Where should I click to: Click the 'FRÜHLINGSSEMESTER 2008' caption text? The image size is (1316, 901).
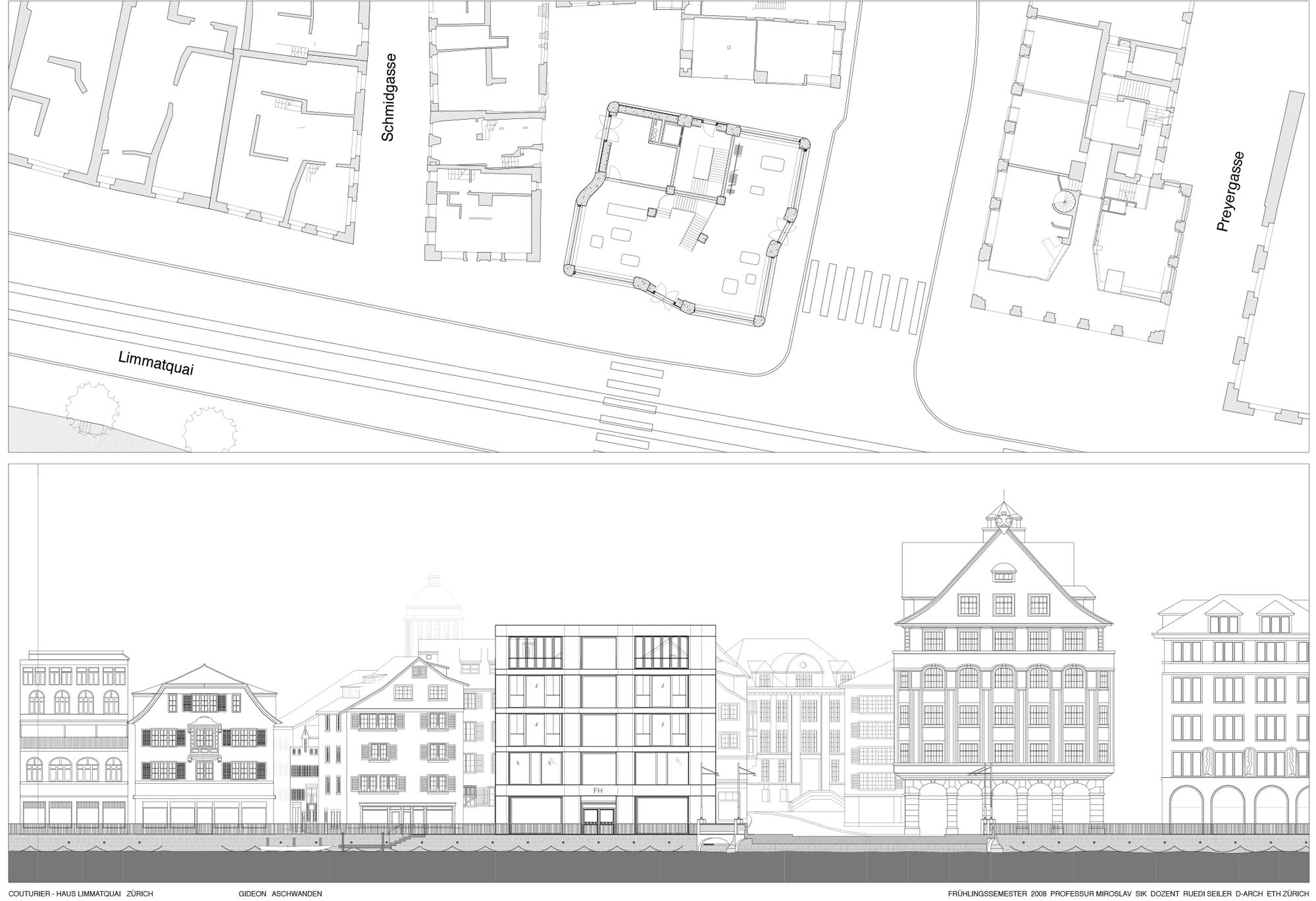click(998, 894)
